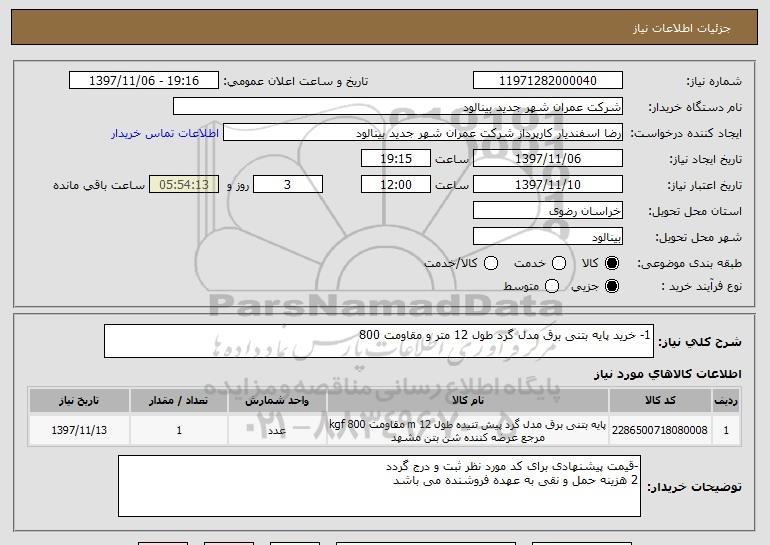Image resolution: width=770 pixels, height=545 pixels.
Task: Click the تاریخ نیاز column header
Action: (x=79, y=401)
